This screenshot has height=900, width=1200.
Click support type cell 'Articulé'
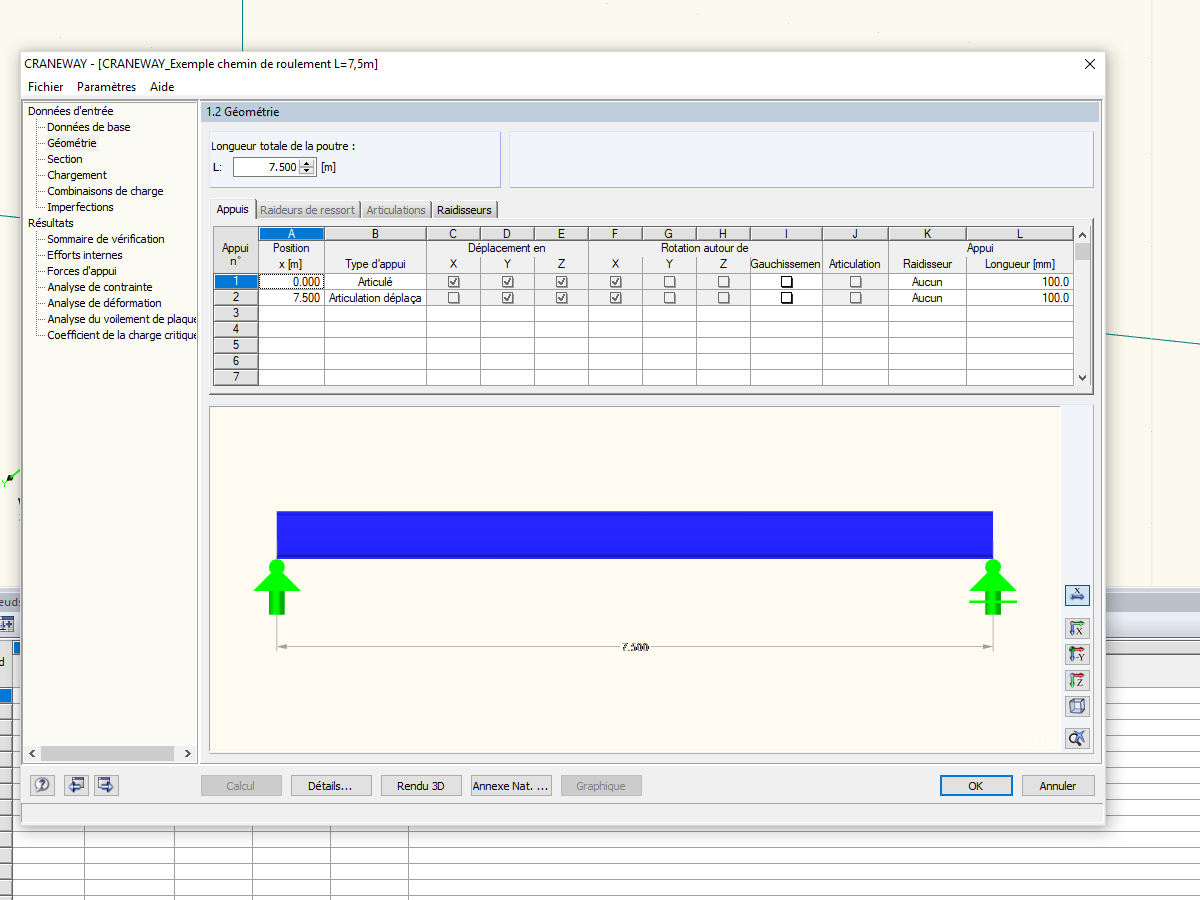click(x=375, y=282)
